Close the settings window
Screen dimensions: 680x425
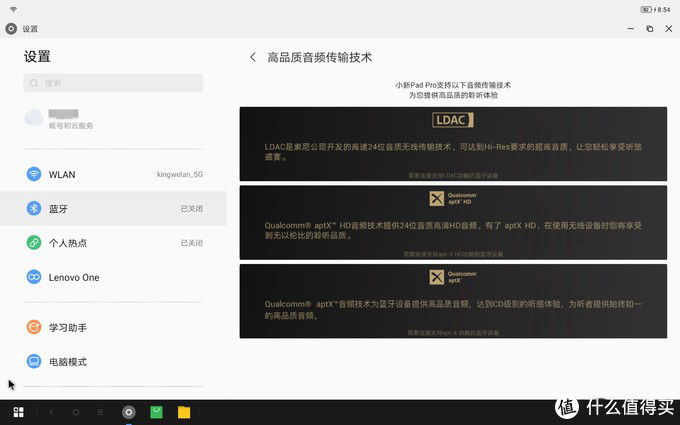pyautogui.click(x=669, y=29)
